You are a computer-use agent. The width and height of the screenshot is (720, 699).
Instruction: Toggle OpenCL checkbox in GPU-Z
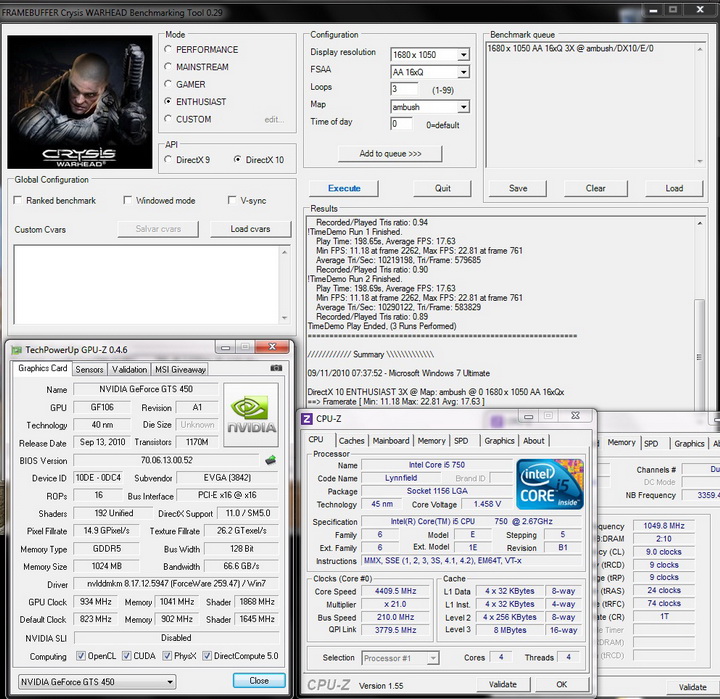pos(81,656)
